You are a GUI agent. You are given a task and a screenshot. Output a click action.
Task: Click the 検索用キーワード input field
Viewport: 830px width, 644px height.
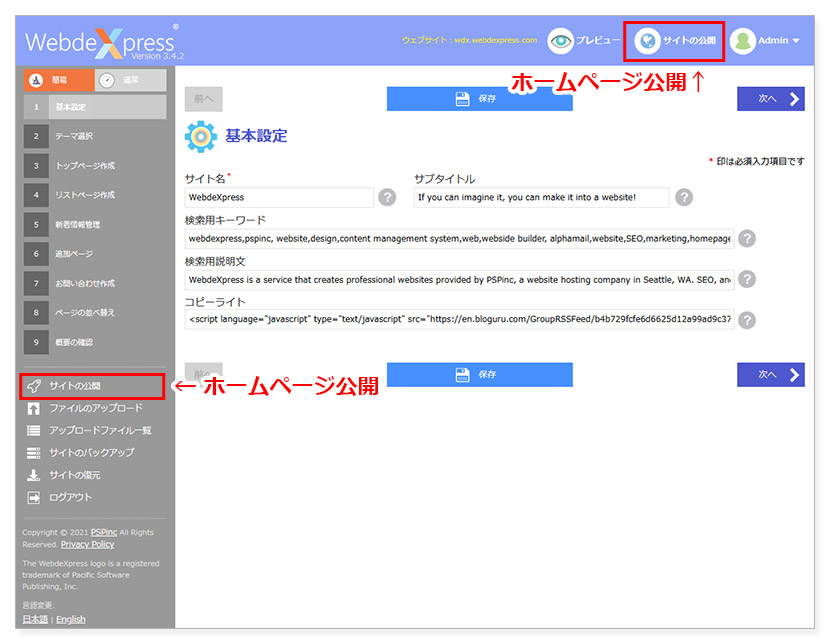click(x=459, y=239)
